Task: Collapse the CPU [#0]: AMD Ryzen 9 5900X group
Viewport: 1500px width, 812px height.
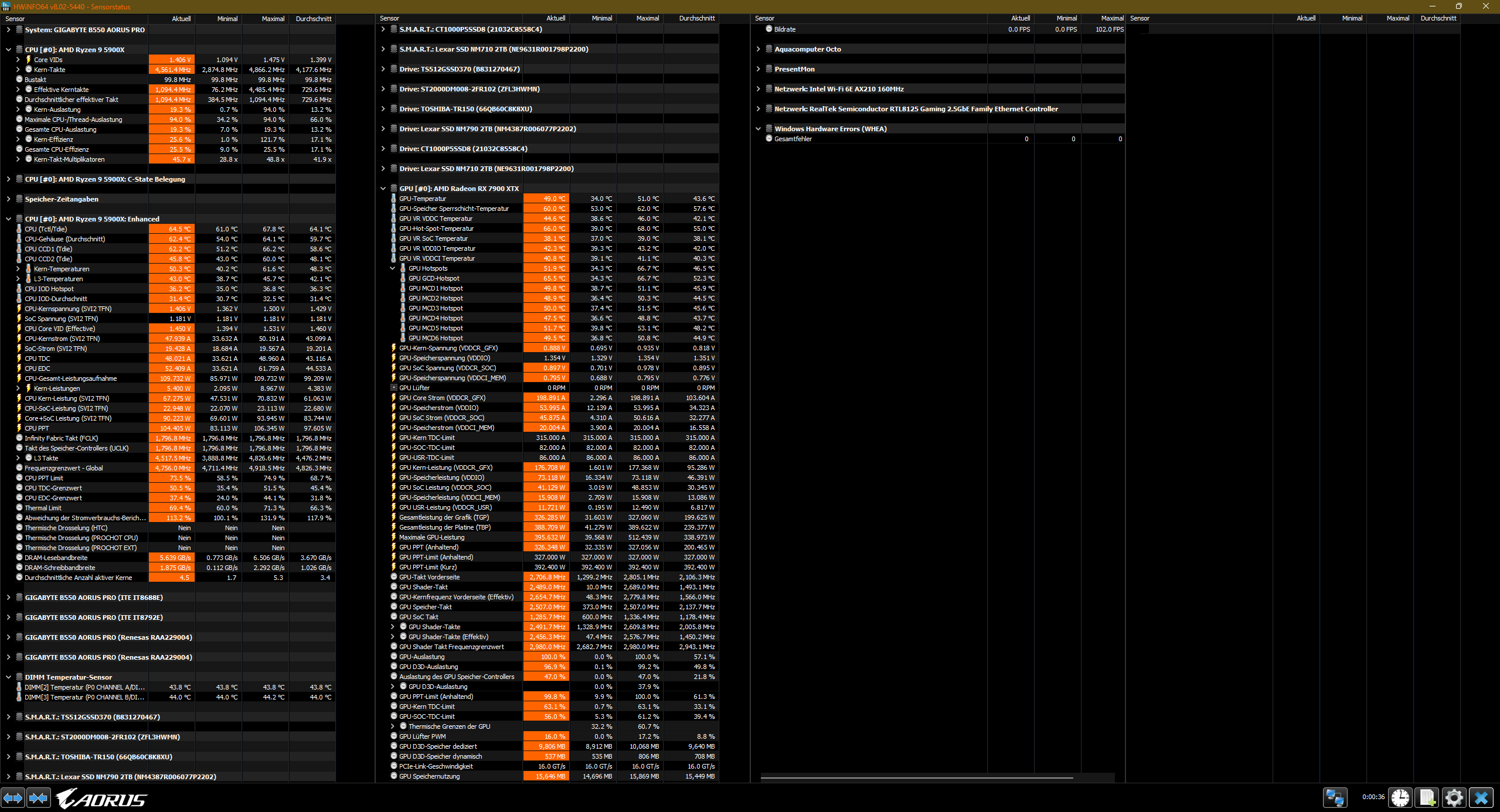Action: pyautogui.click(x=8, y=50)
